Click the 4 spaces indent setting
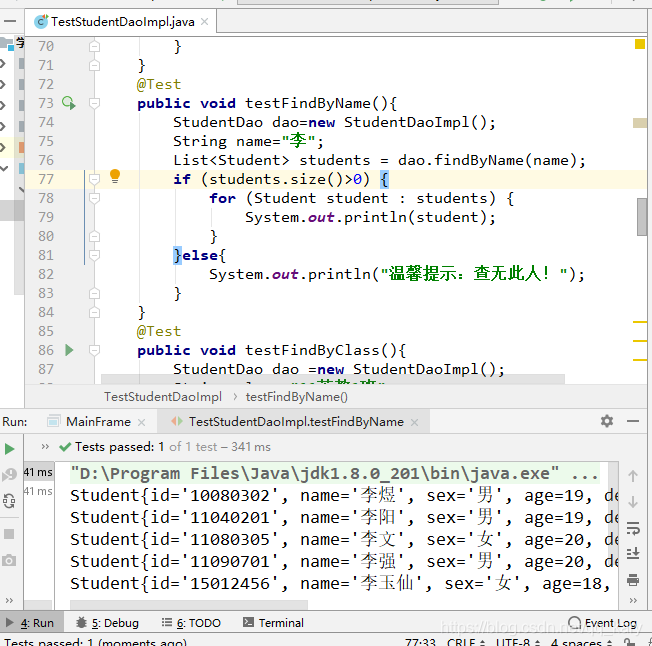This screenshot has height=646, width=652. (581, 642)
